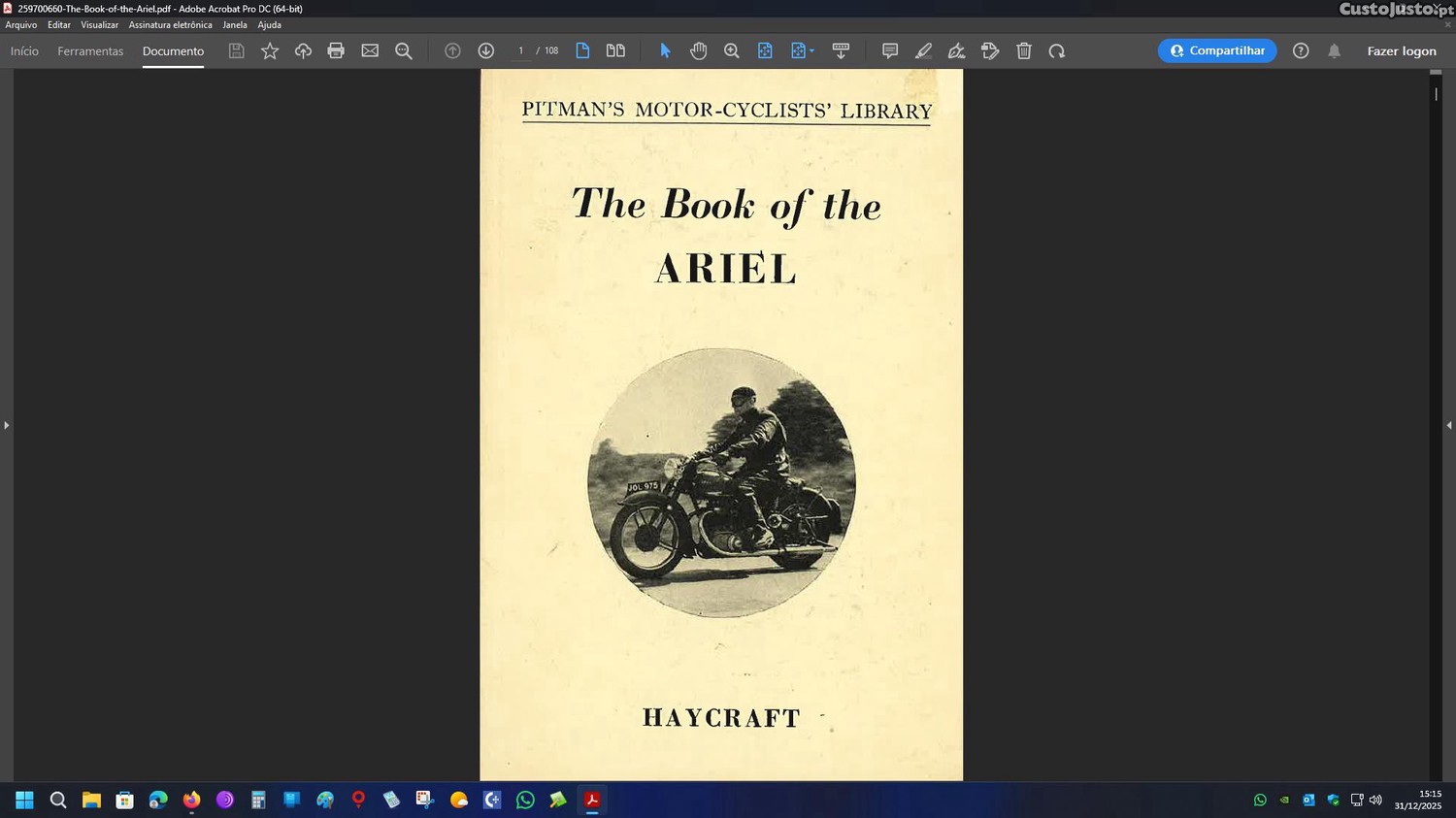Expand the left navigation pane

[x=6, y=425]
